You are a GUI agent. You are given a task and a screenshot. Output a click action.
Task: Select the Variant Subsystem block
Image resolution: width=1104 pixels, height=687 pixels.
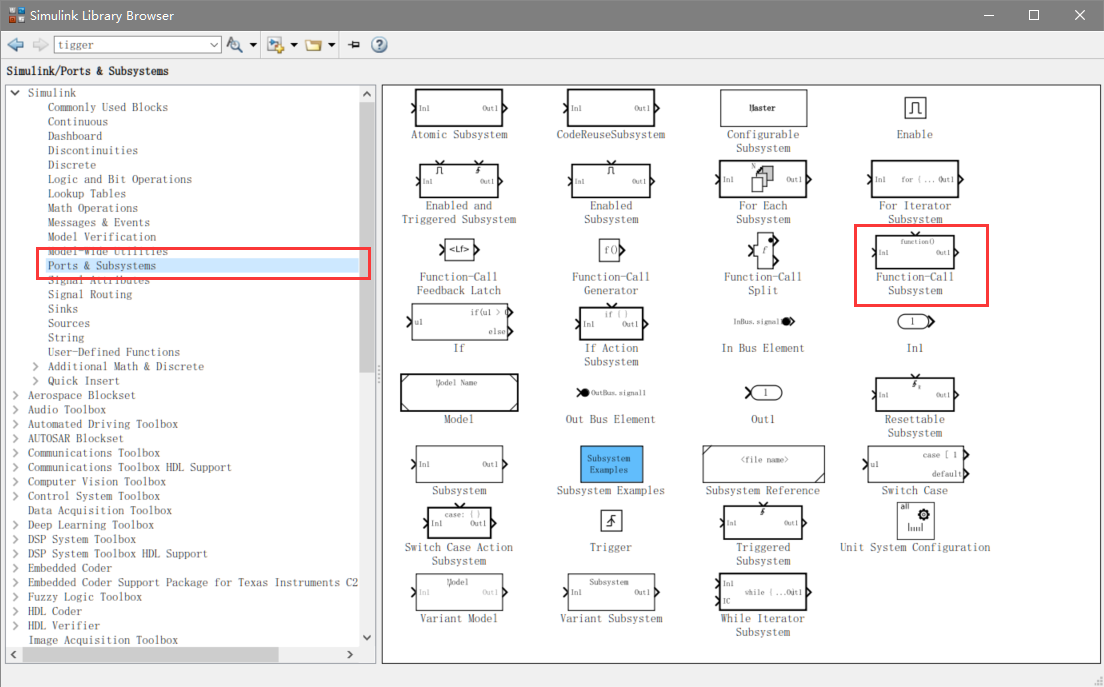click(611, 592)
